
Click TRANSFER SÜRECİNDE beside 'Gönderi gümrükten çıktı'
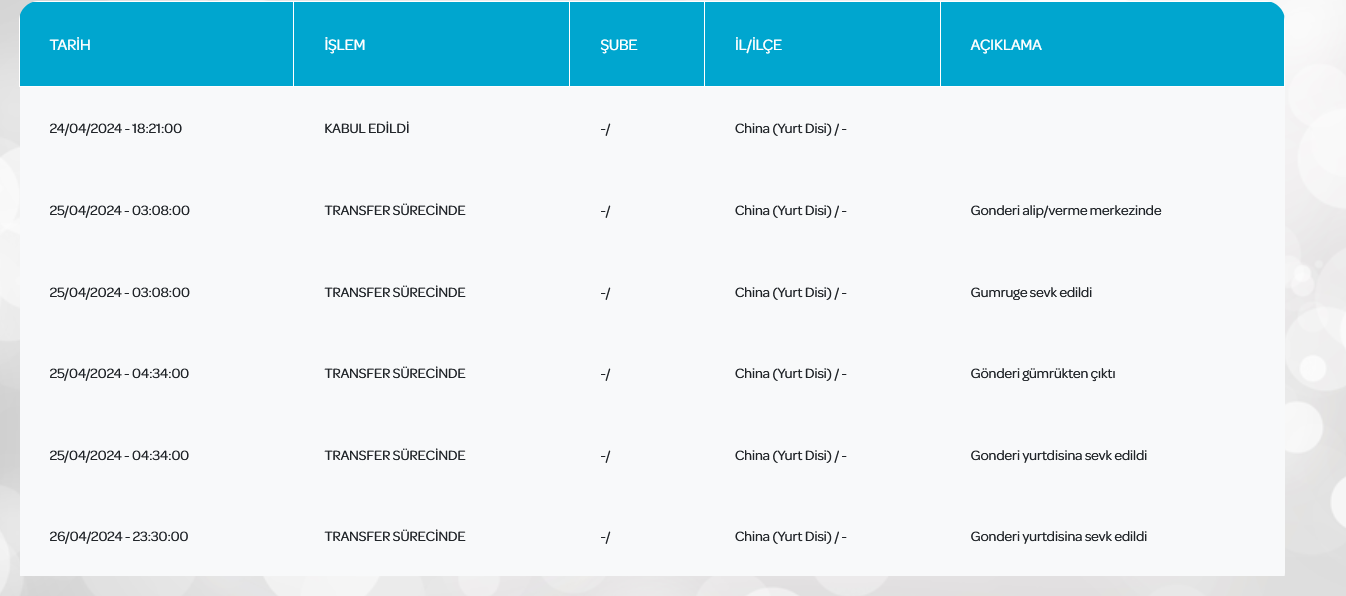[395, 374]
